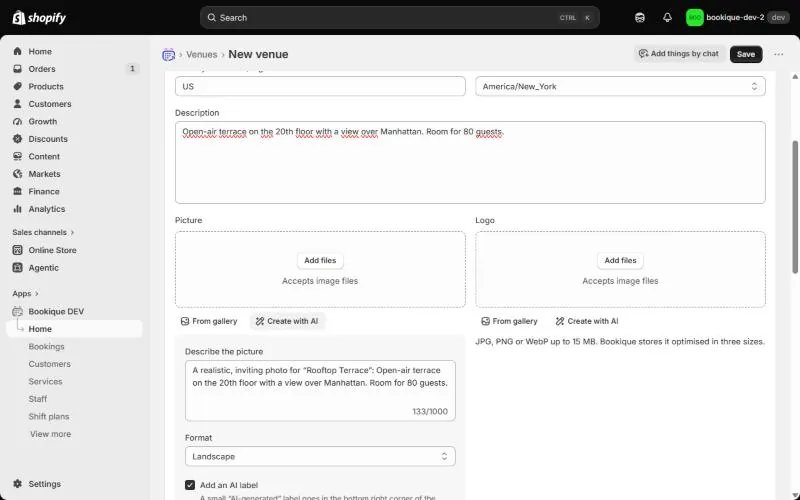This screenshot has height=500, width=800.
Task: Go back to Venues breadcrumb
Action: 202,55
